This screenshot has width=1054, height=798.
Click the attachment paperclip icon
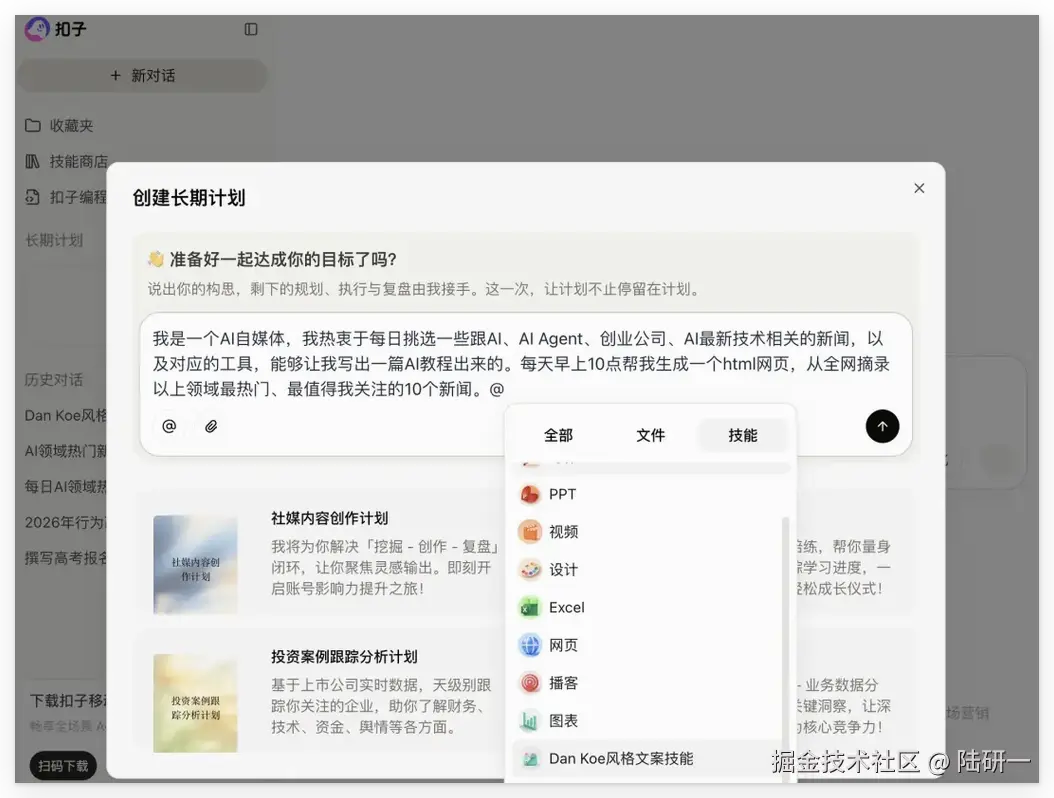210,425
